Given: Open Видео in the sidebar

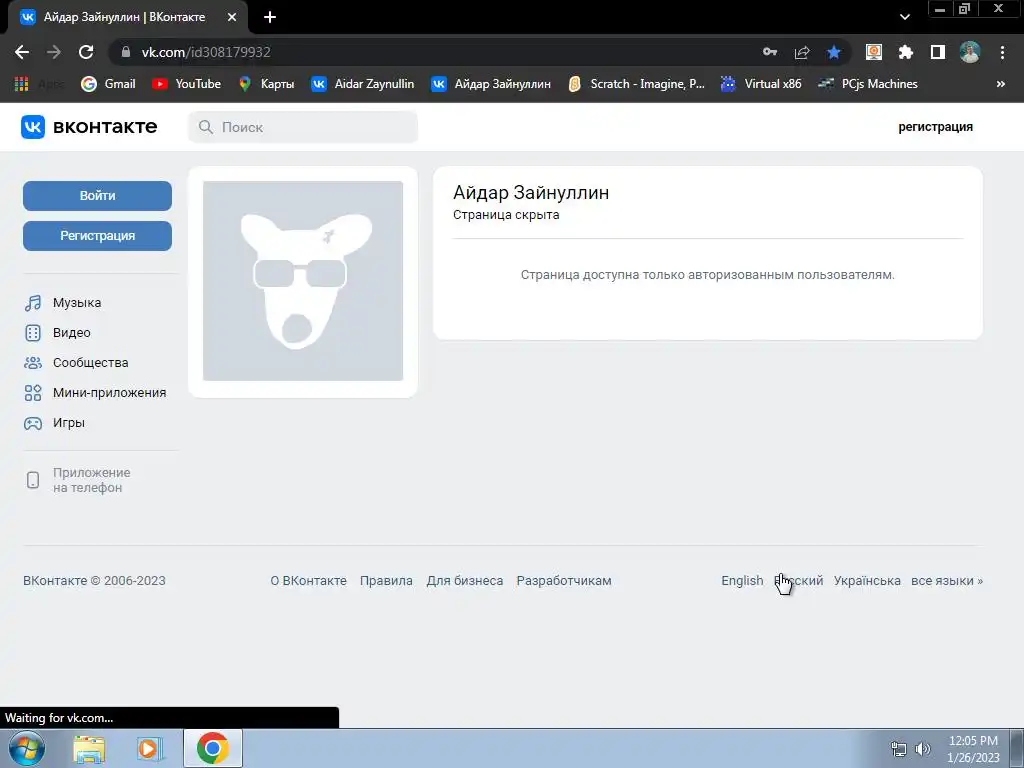Looking at the screenshot, I should tap(57, 332).
